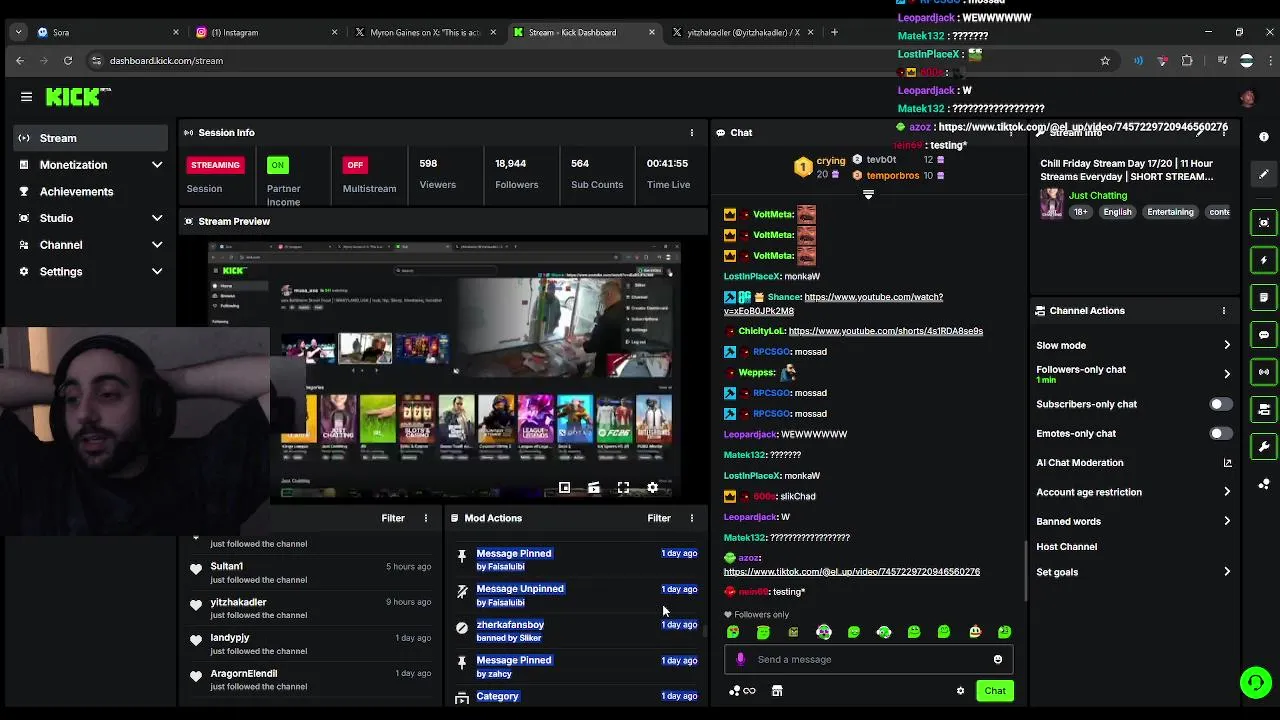Open the tiktok.com link posted by azoz

852,572
